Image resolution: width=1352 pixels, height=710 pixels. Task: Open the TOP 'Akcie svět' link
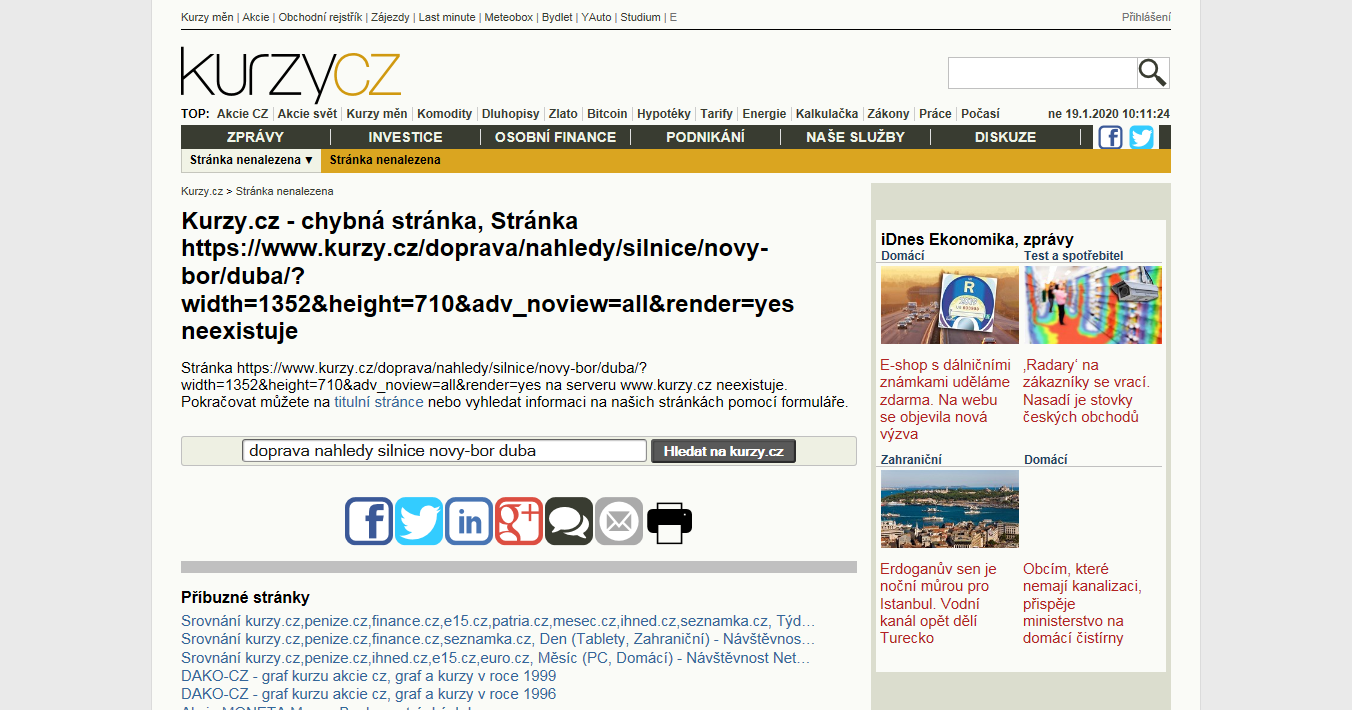tap(307, 114)
